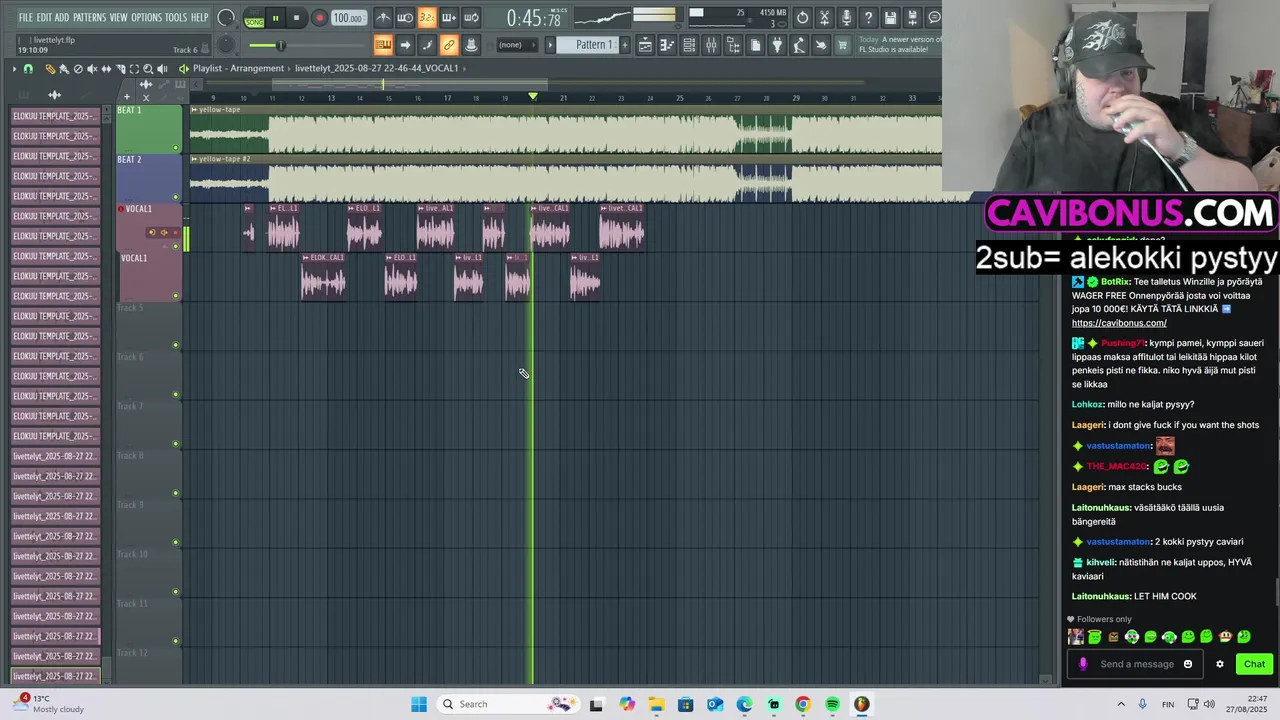This screenshot has height=720, width=1280.
Task: Open the pattern selector arrow
Action: [x=550, y=45]
